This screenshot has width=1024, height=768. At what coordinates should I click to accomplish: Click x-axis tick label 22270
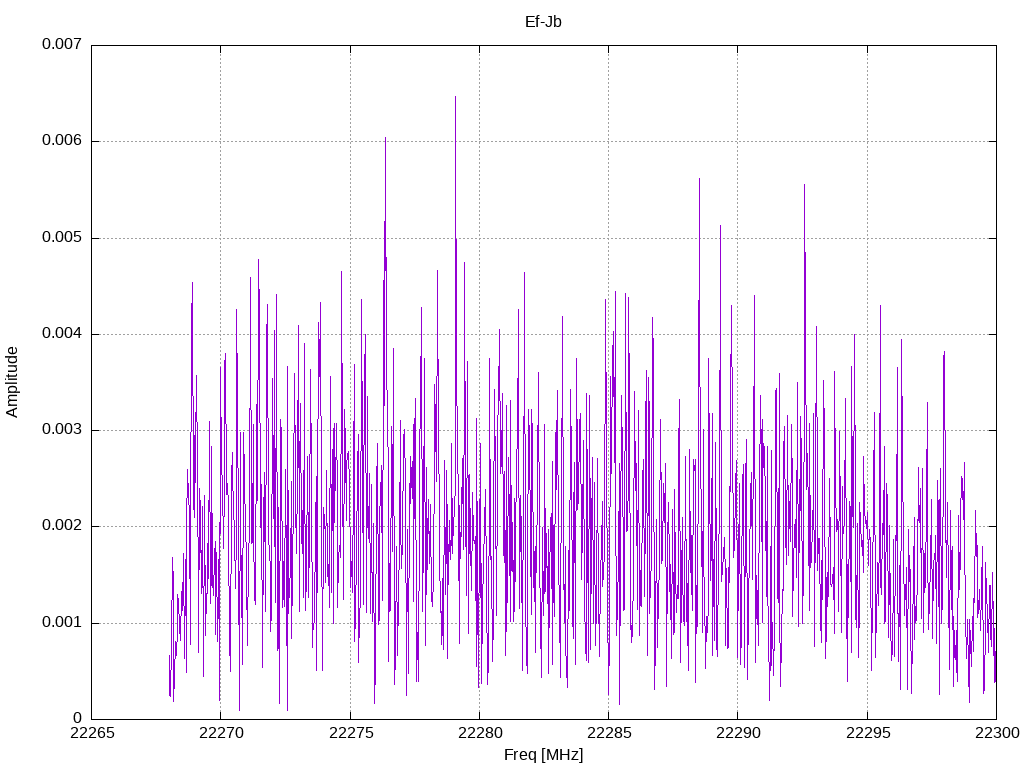pyautogui.click(x=221, y=733)
